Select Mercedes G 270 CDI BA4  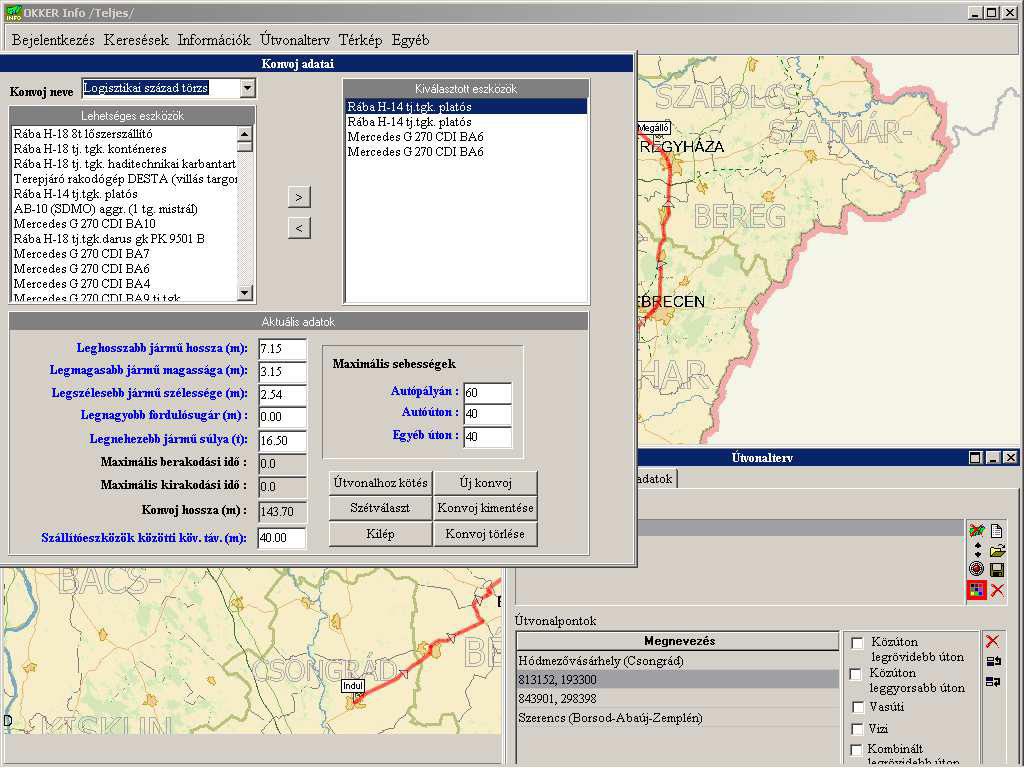coord(124,284)
